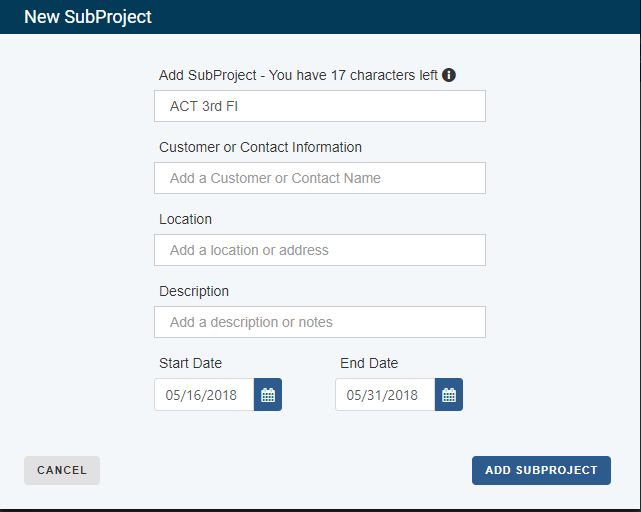Click the dark blue dialog header bar
The height and width of the screenshot is (512, 641).
click(320, 17)
